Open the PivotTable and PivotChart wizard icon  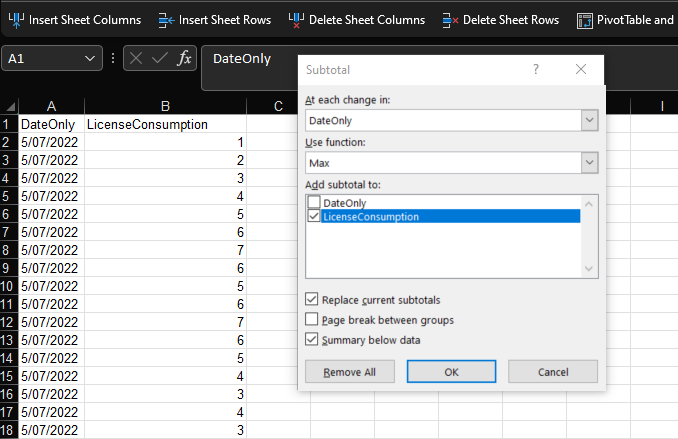click(585, 20)
